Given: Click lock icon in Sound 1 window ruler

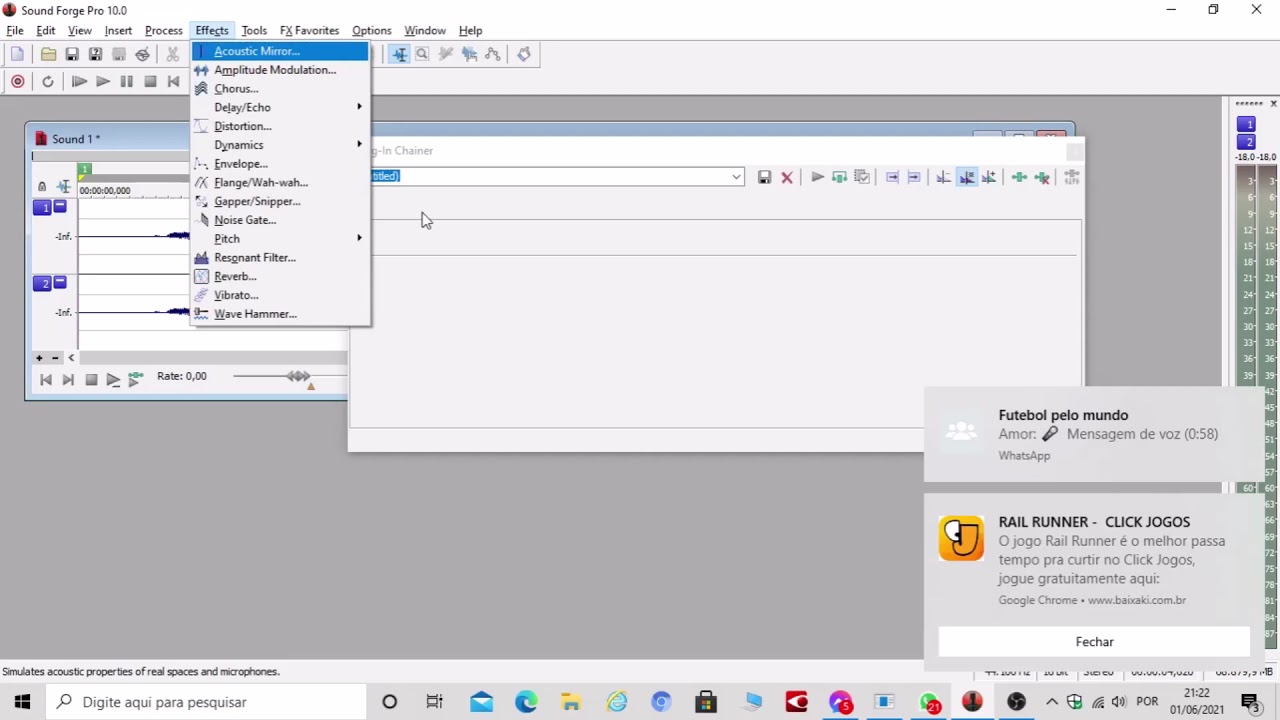Looking at the screenshot, I should 42,187.
